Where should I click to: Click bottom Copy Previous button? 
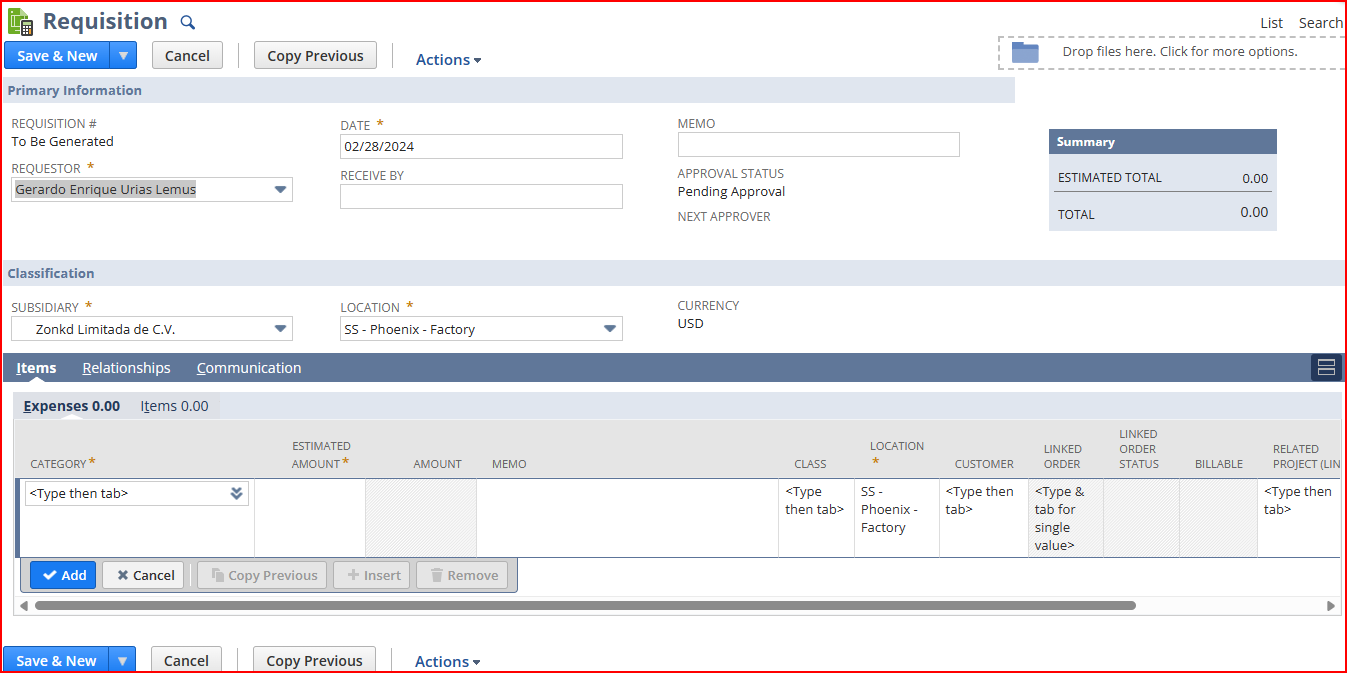click(x=314, y=660)
